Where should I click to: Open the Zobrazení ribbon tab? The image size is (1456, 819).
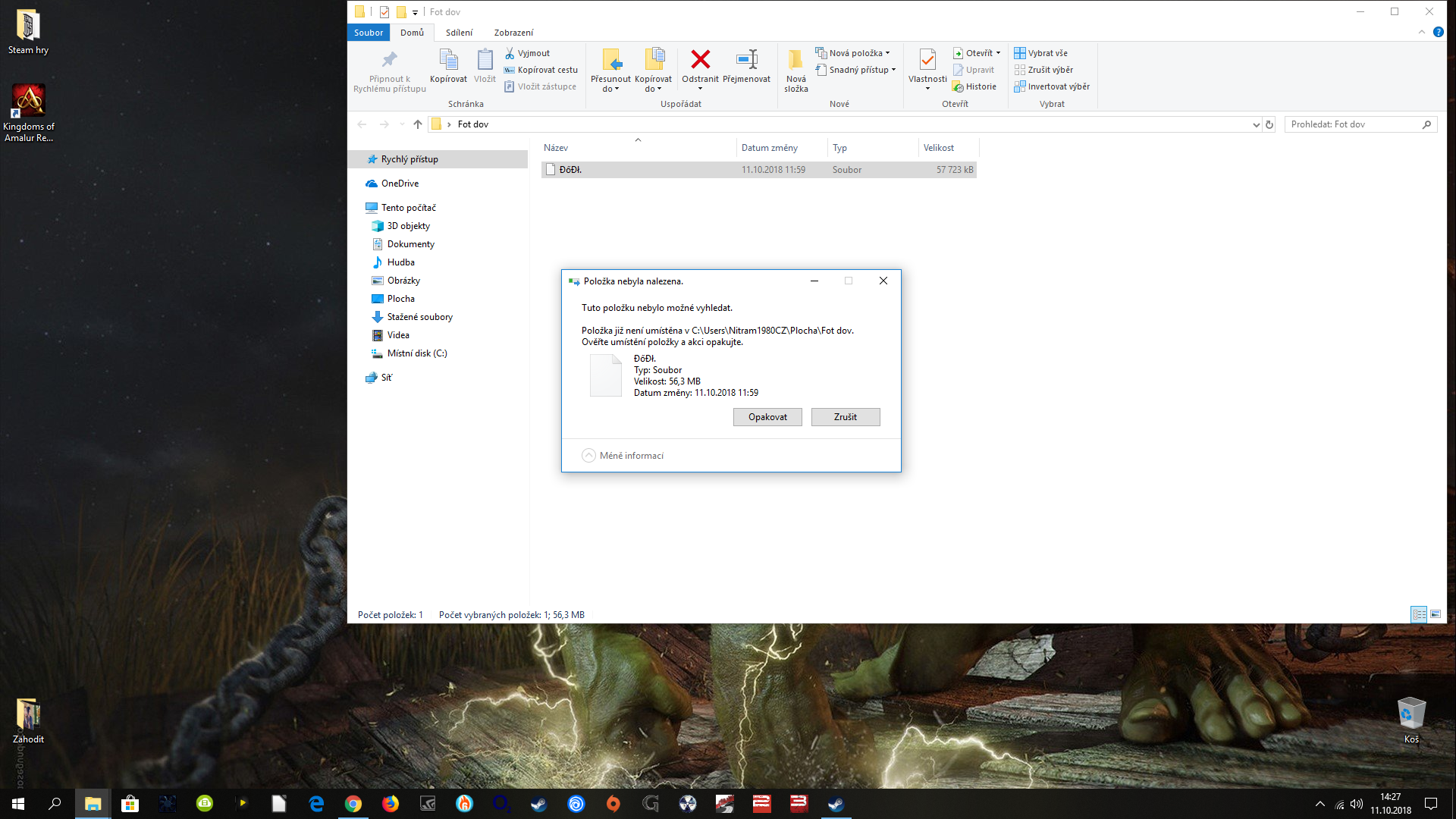513,33
